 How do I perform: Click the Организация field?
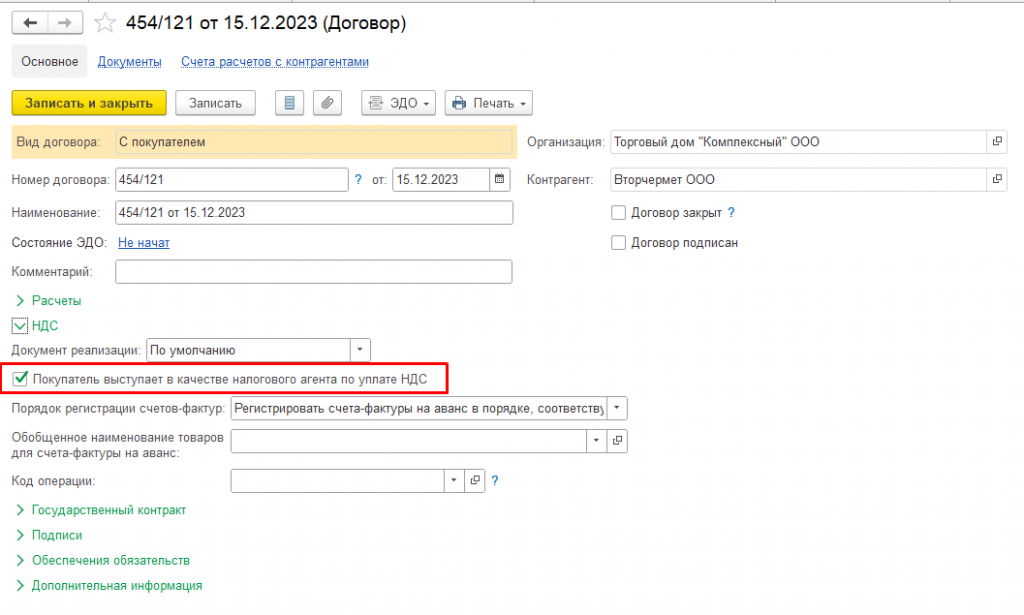(799, 142)
